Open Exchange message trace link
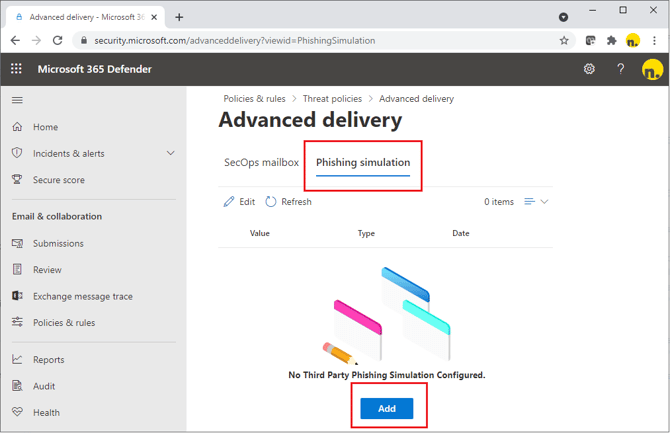The image size is (670, 433). [83, 296]
